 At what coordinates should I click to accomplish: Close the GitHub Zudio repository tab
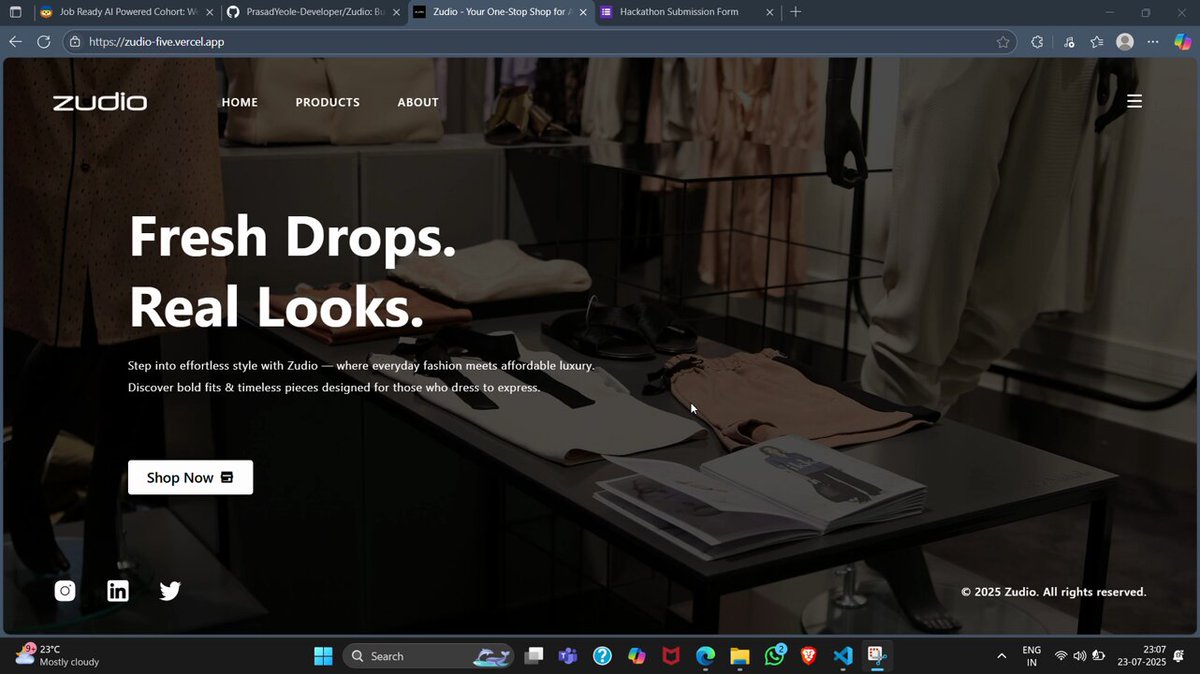396,12
